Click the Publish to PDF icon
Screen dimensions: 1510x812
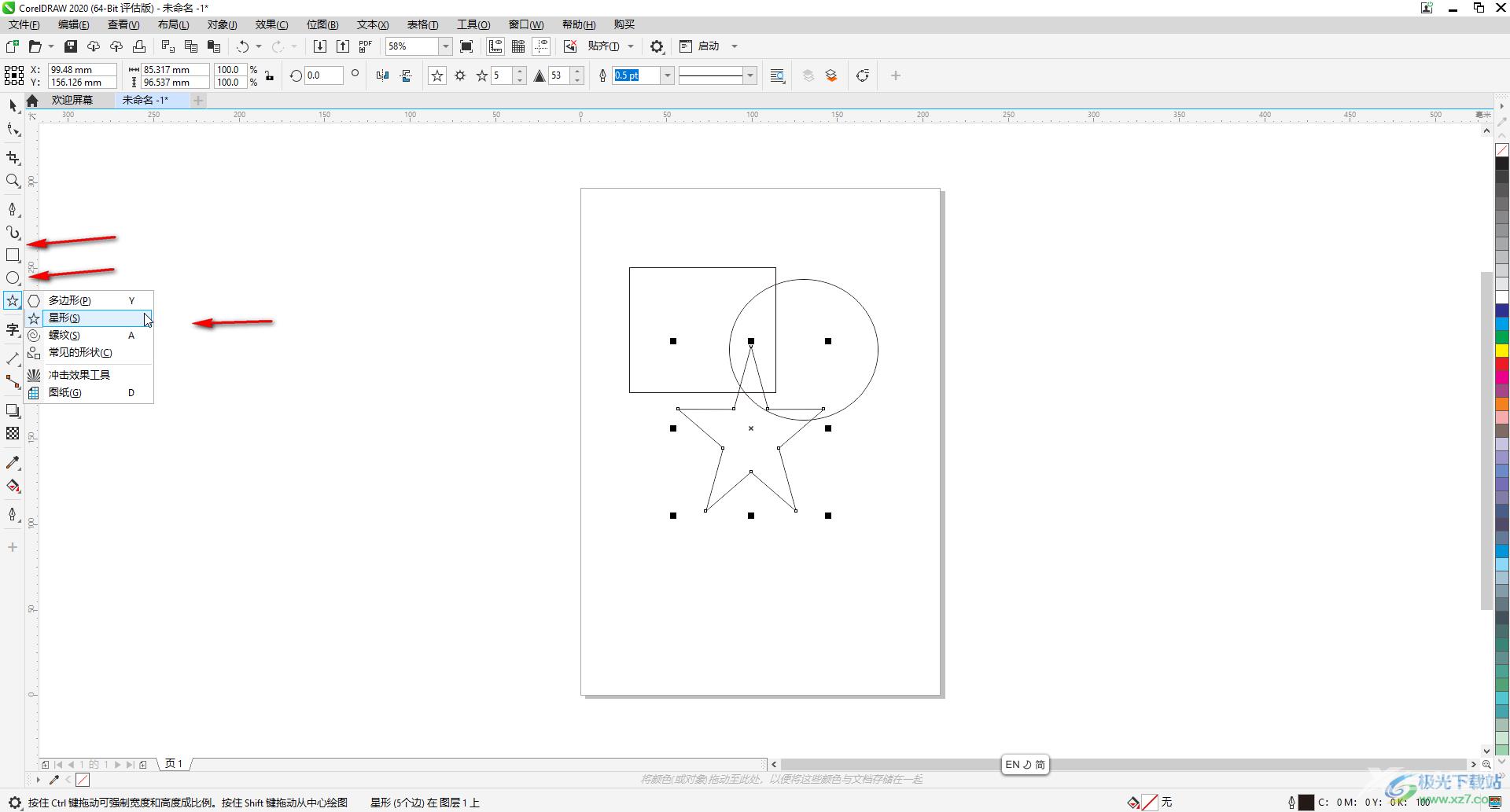click(366, 46)
